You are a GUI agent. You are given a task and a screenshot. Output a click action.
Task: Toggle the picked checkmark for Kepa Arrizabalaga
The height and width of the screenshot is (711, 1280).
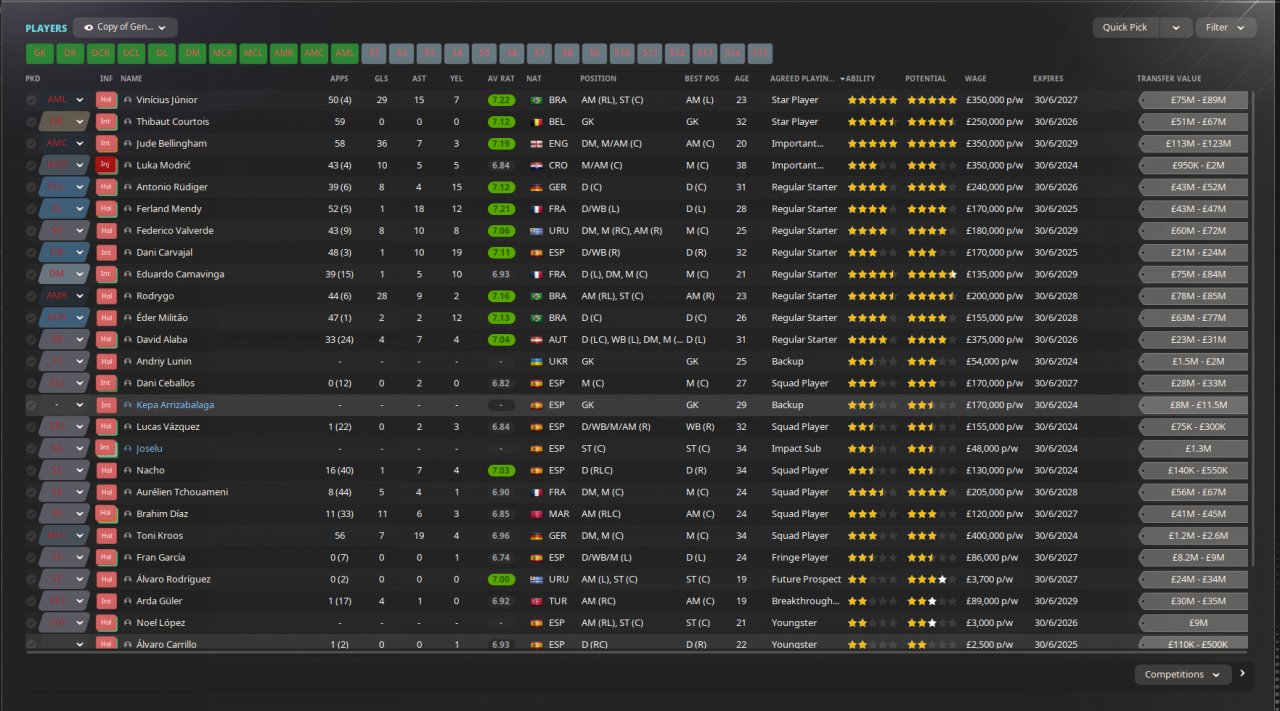coord(31,405)
